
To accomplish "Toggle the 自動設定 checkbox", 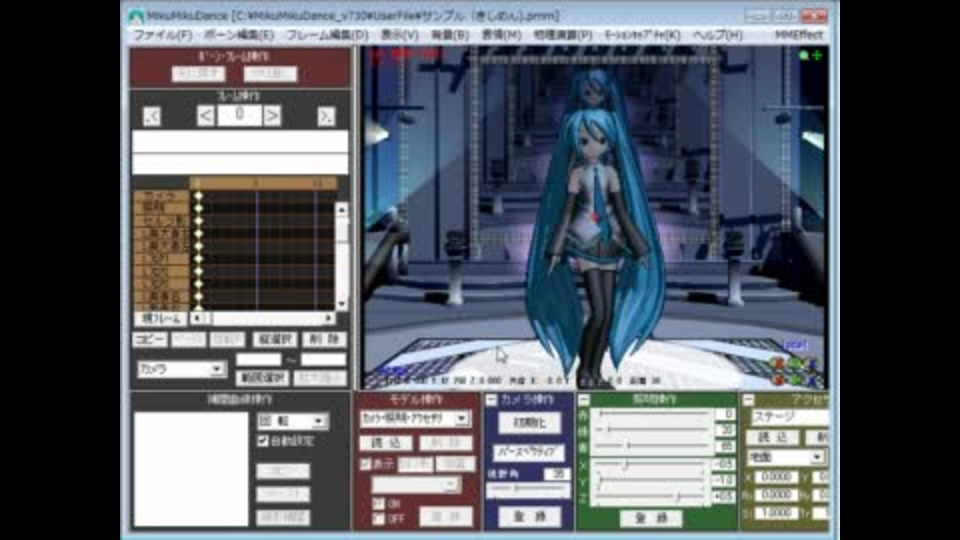I will [263, 441].
